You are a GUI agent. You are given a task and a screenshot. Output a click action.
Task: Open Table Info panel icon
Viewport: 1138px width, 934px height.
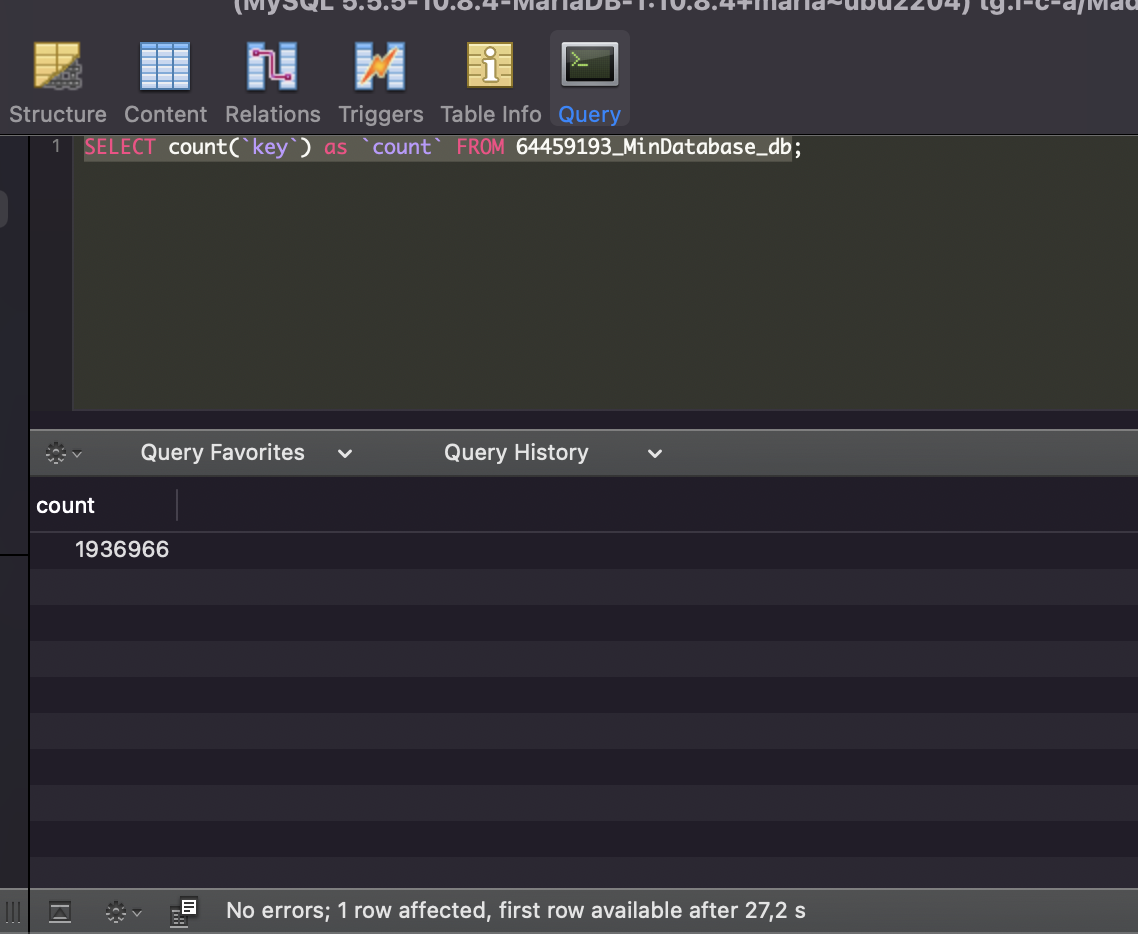(x=489, y=80)
